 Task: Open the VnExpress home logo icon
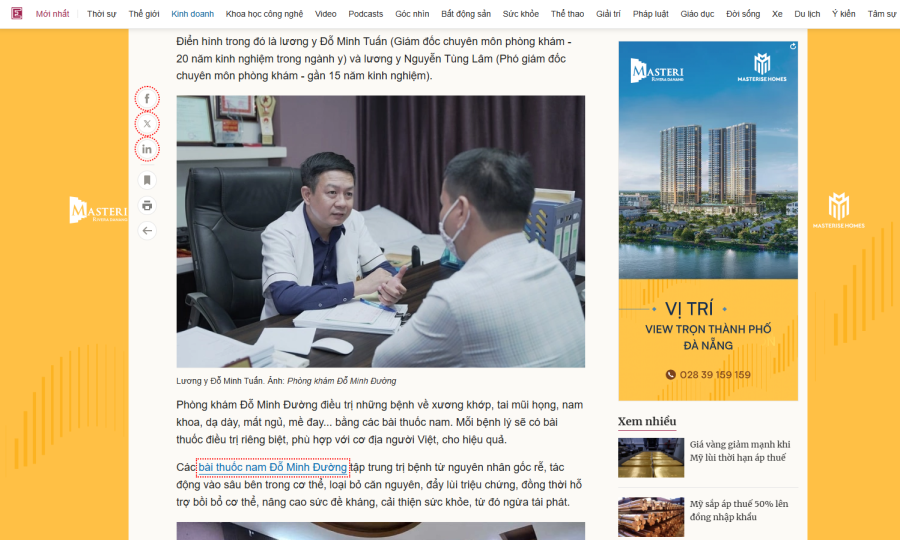(17, 14)
